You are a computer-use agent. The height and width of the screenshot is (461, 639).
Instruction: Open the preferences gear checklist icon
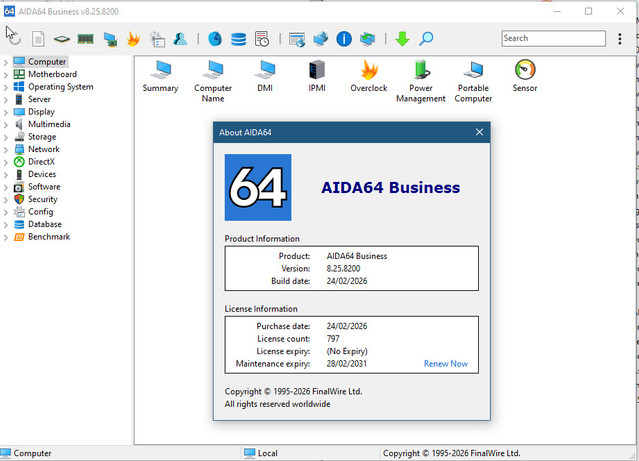(x=157, y=39)
